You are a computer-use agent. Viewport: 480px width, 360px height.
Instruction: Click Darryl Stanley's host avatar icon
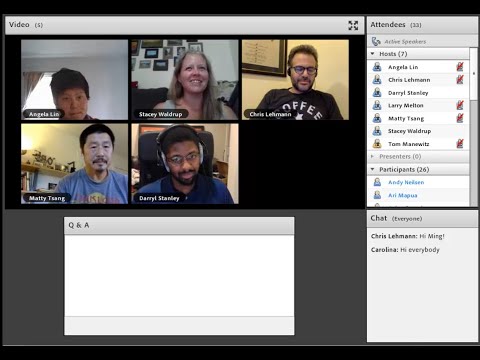[377, 92]
